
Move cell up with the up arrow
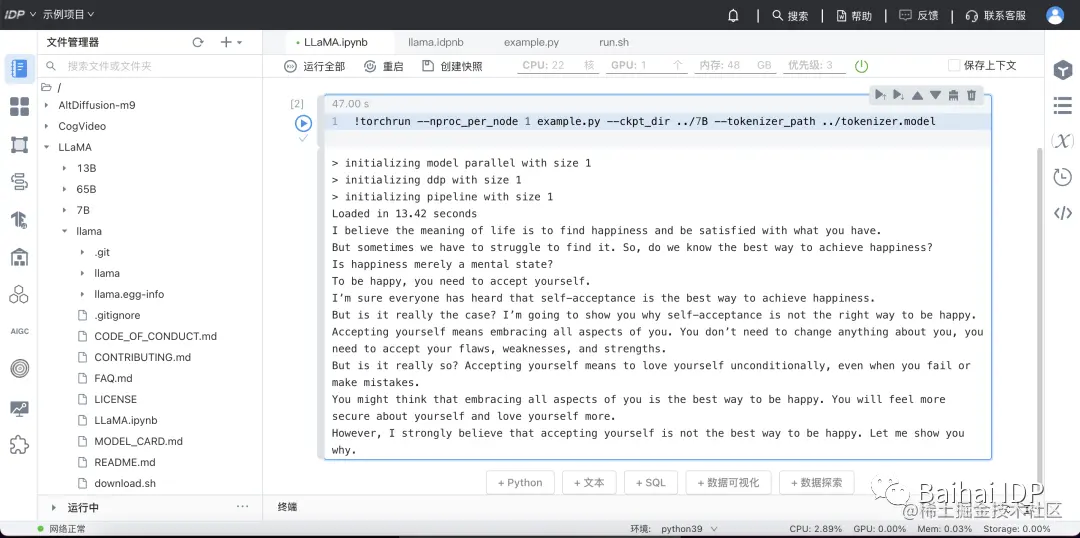(x=917, y=95)
